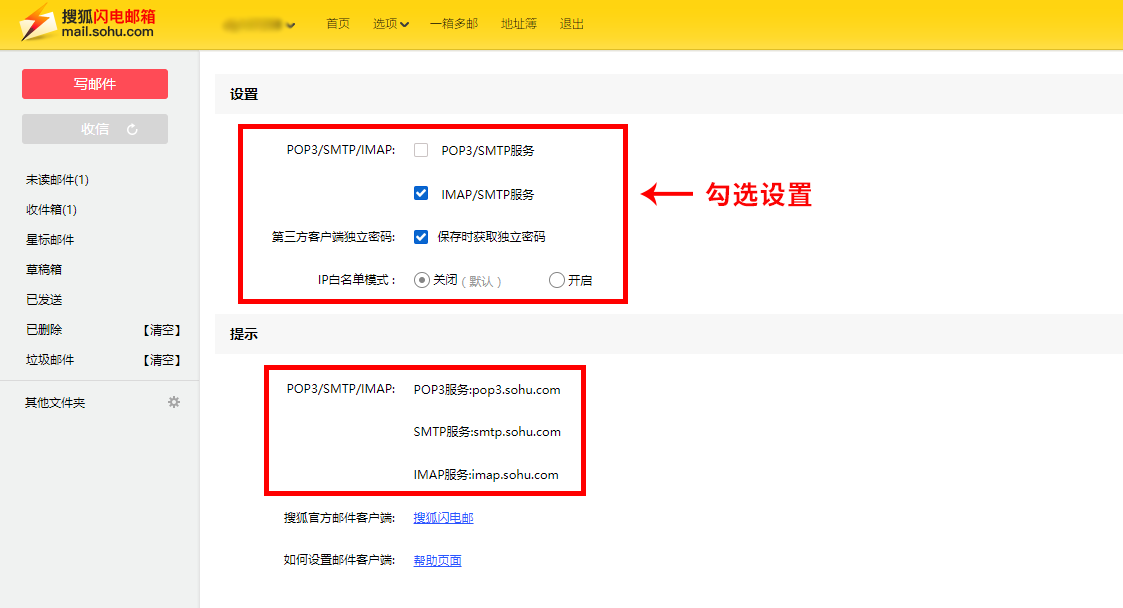Click the IMAP服务:imap.sohu.com text

point(486,475)
